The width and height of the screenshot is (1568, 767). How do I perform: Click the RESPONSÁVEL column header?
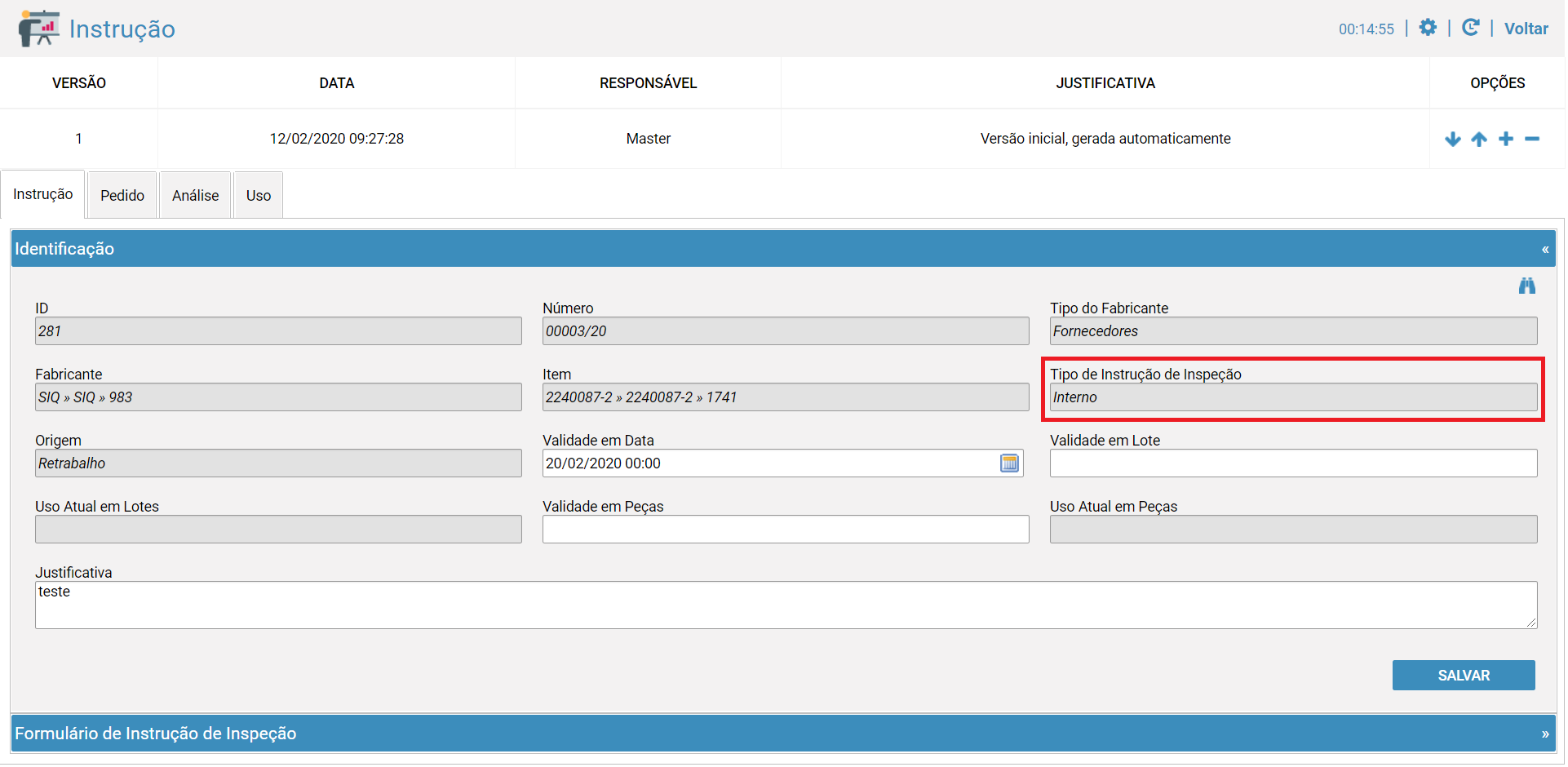[x=649, y=83]
